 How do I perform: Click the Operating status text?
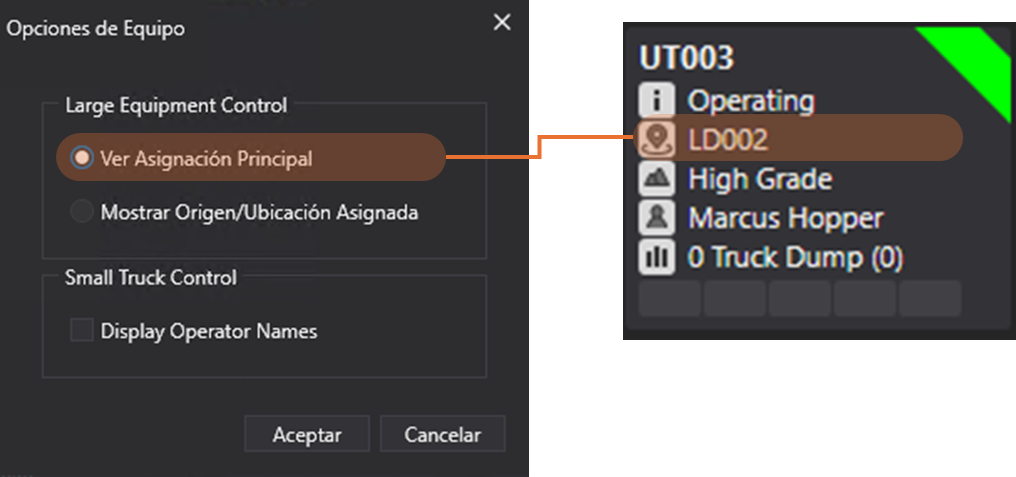750,100
